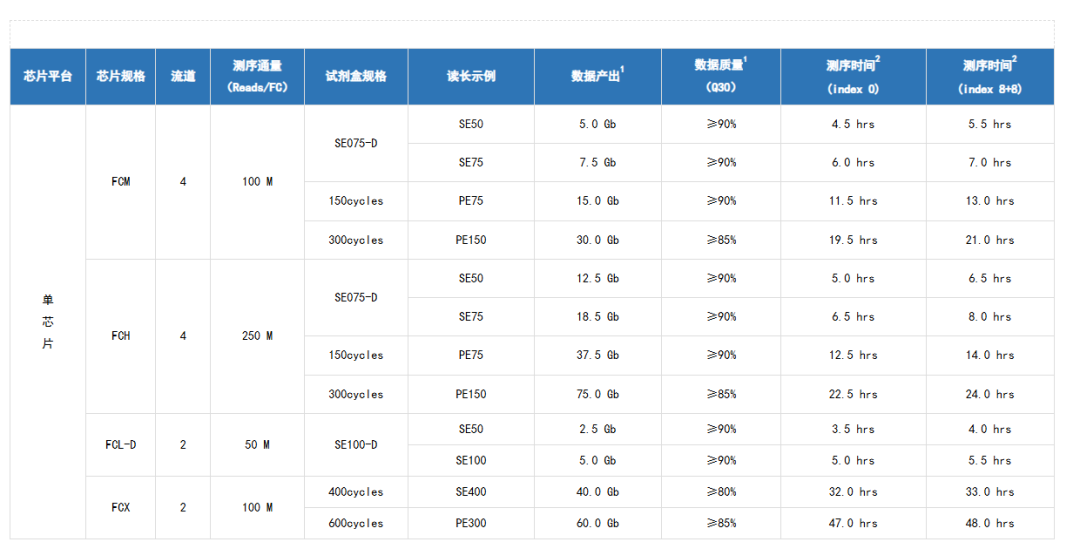The width and height of the screenshot is (1080, 542).
Task: Select the FCL-D chip spec cell
Action: click(121, 444)
